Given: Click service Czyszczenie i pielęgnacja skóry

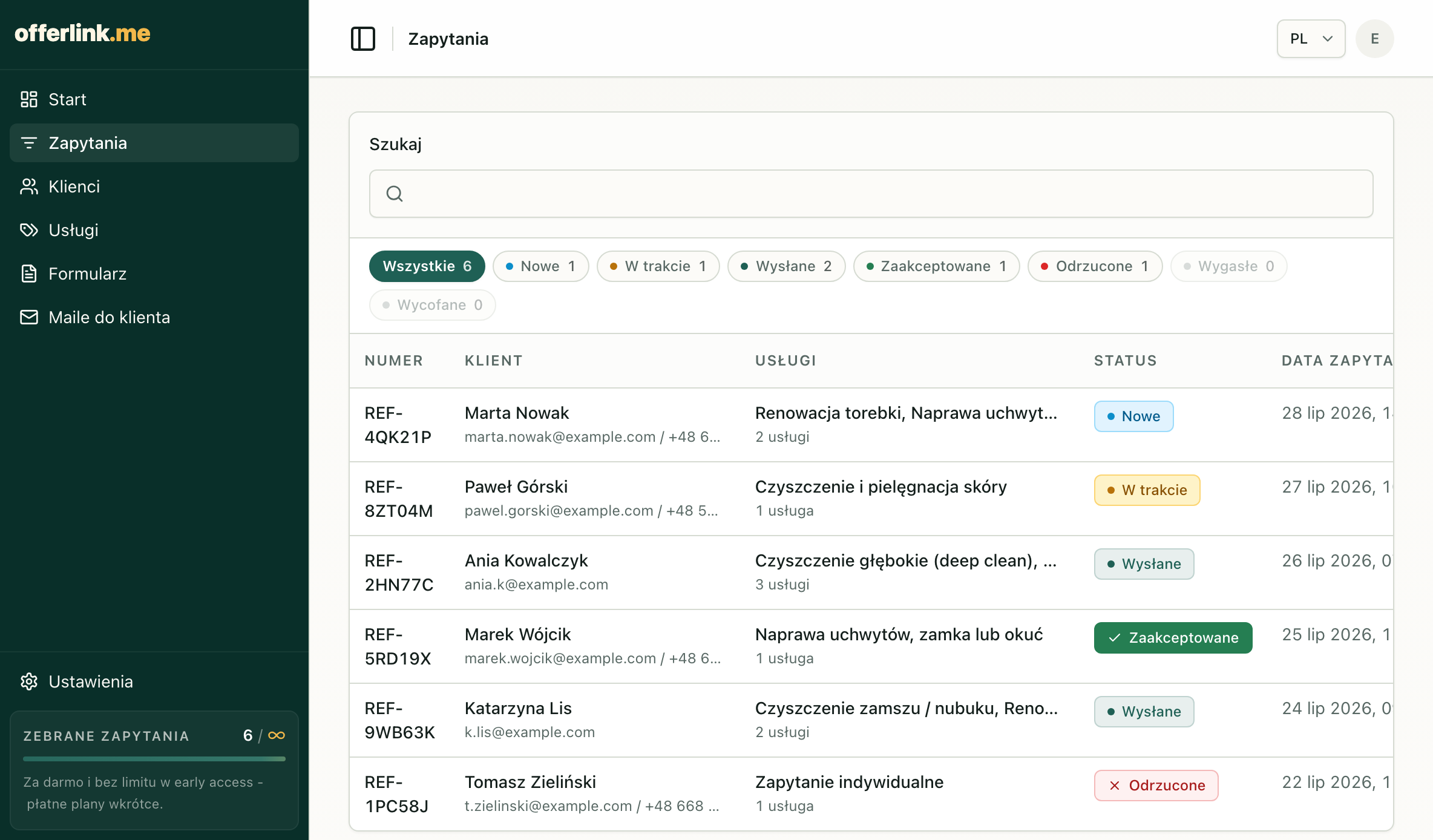Looking at the screenshot, I should [x=881, y=487].
